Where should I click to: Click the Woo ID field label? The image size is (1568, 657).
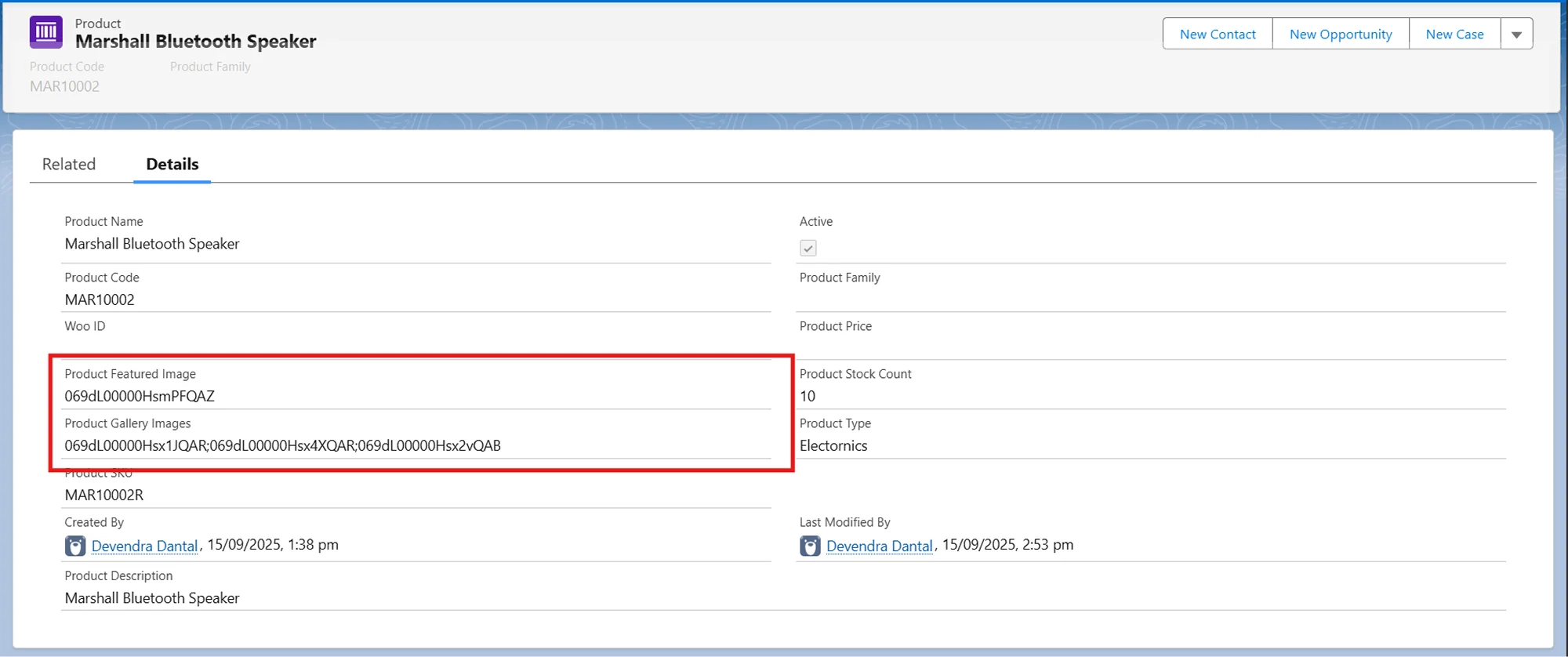pos(85,326)
